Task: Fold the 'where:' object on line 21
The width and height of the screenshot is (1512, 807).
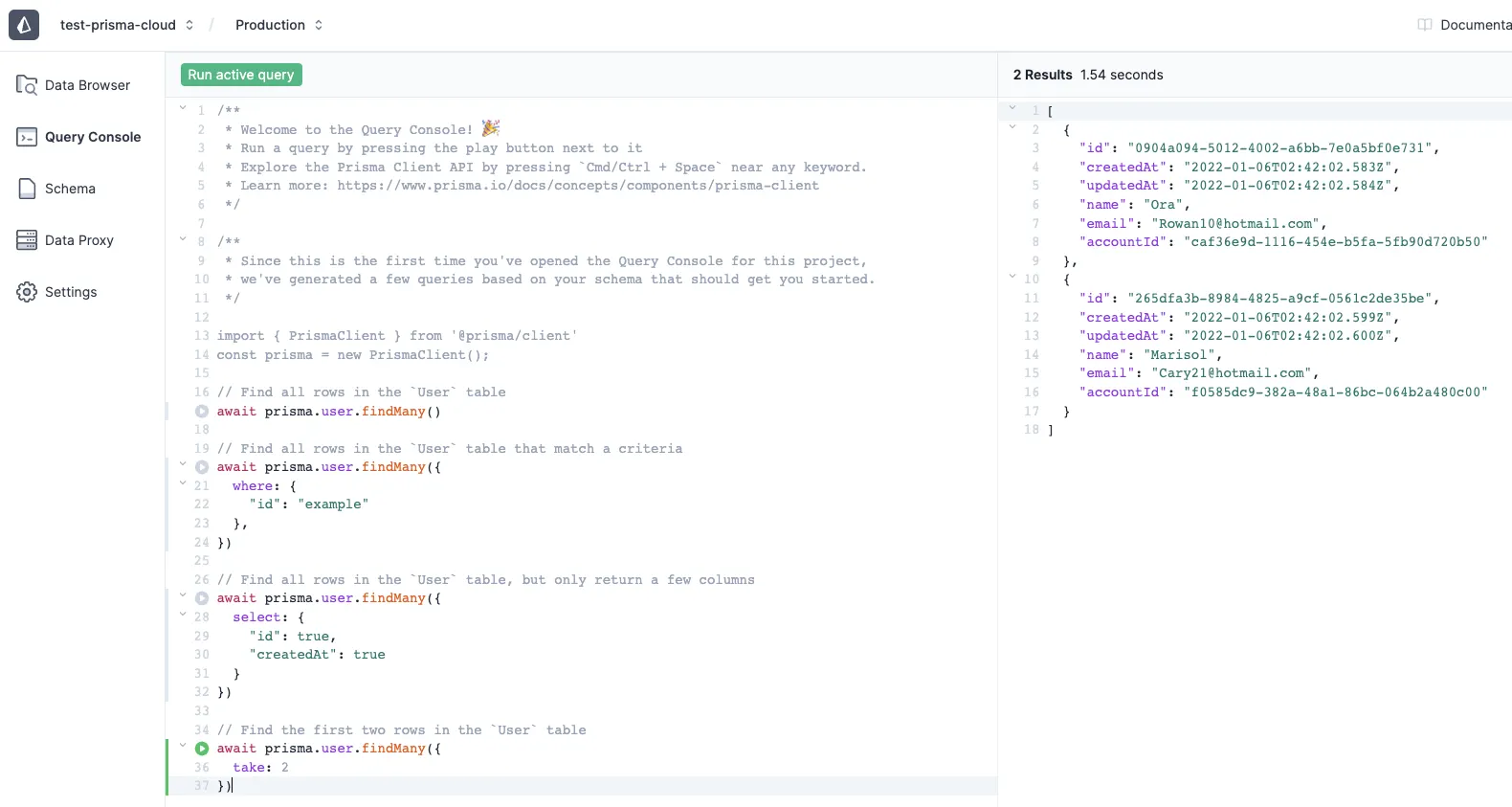Action: pyautogui.click(x=183, y=483)
